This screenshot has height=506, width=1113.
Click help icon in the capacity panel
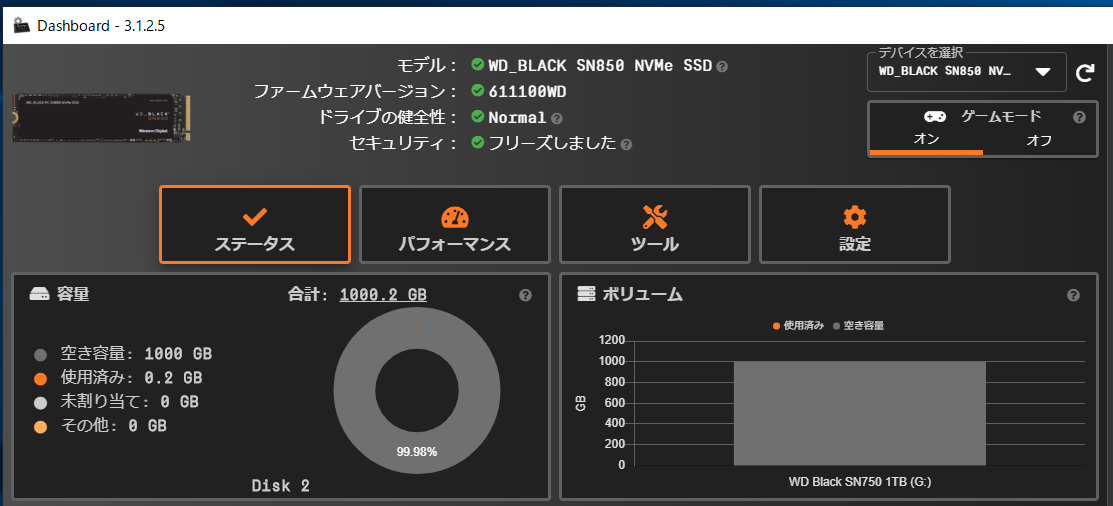[x=525, y=295]
